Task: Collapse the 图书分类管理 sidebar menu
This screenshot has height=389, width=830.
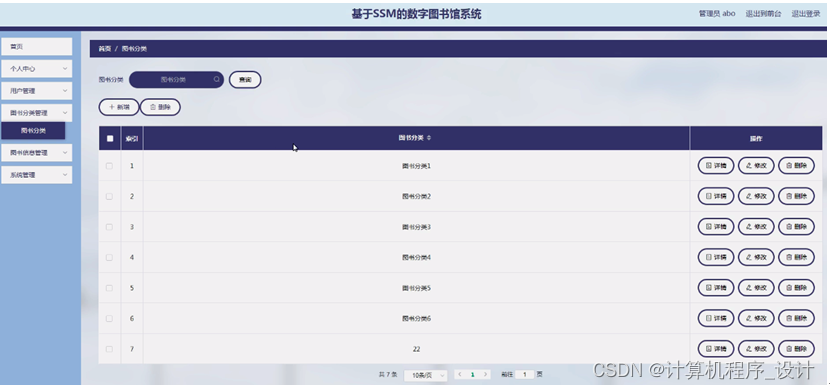Action: point(37,113)
